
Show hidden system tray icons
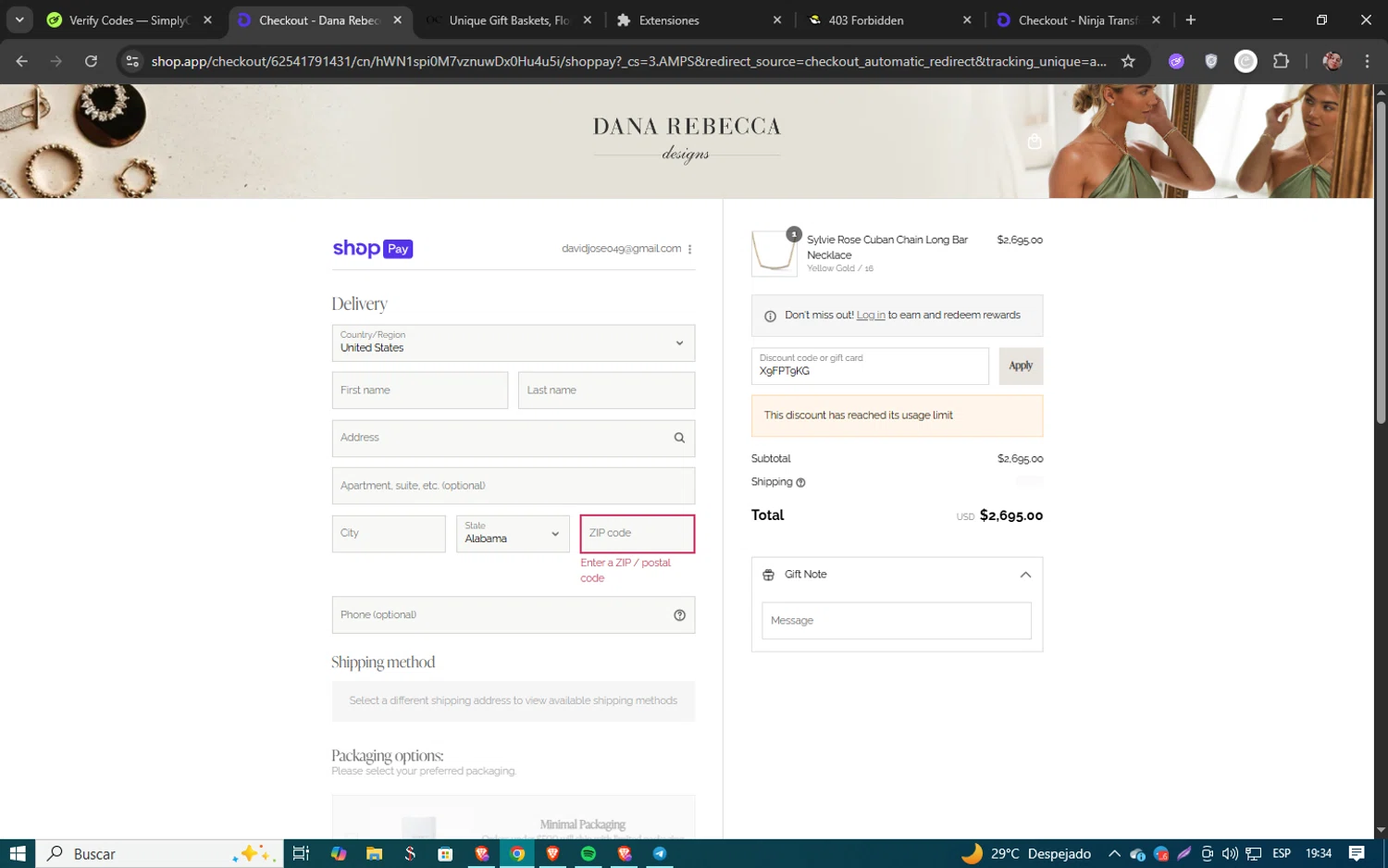[x=1114, y=853]
